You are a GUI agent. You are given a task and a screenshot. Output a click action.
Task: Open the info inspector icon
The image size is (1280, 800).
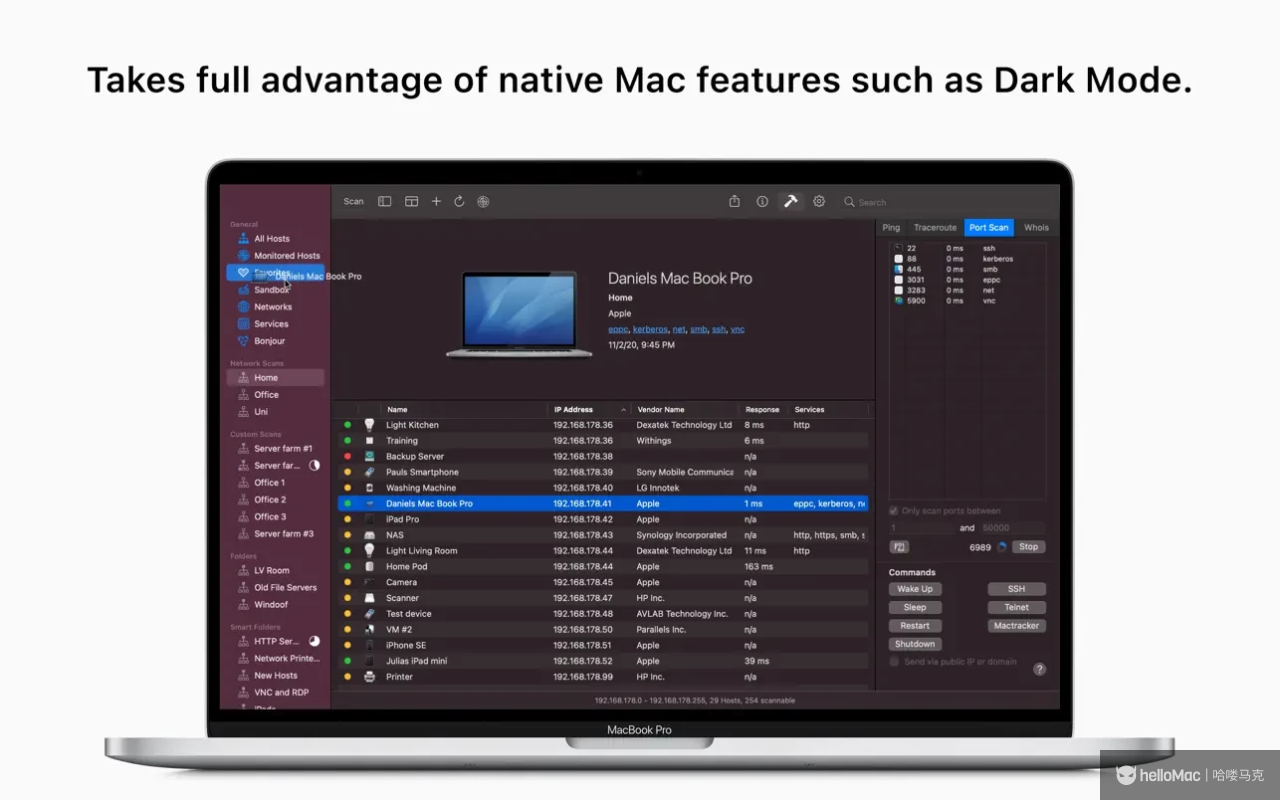[762, 201]
